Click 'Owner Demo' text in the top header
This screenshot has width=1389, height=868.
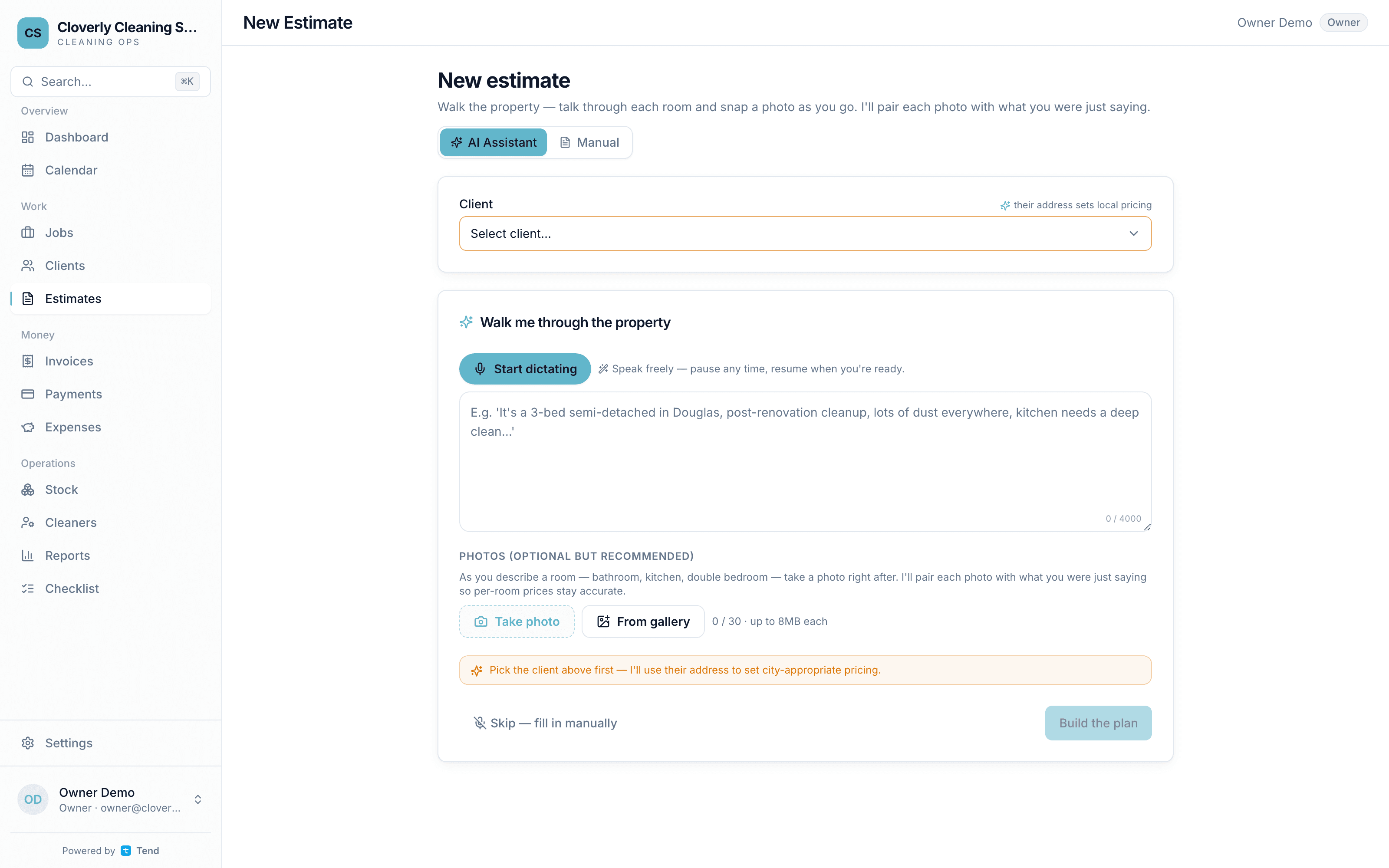pos(1274,23)
